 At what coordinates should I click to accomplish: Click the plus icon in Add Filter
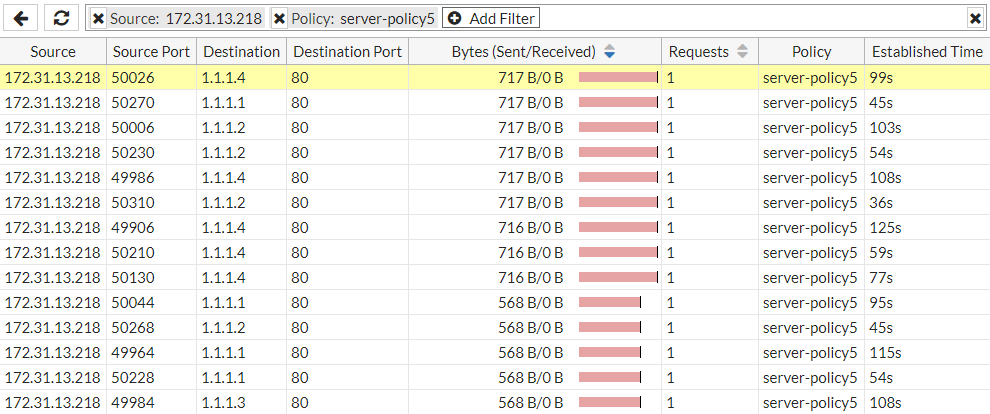(x=454, y=18)
